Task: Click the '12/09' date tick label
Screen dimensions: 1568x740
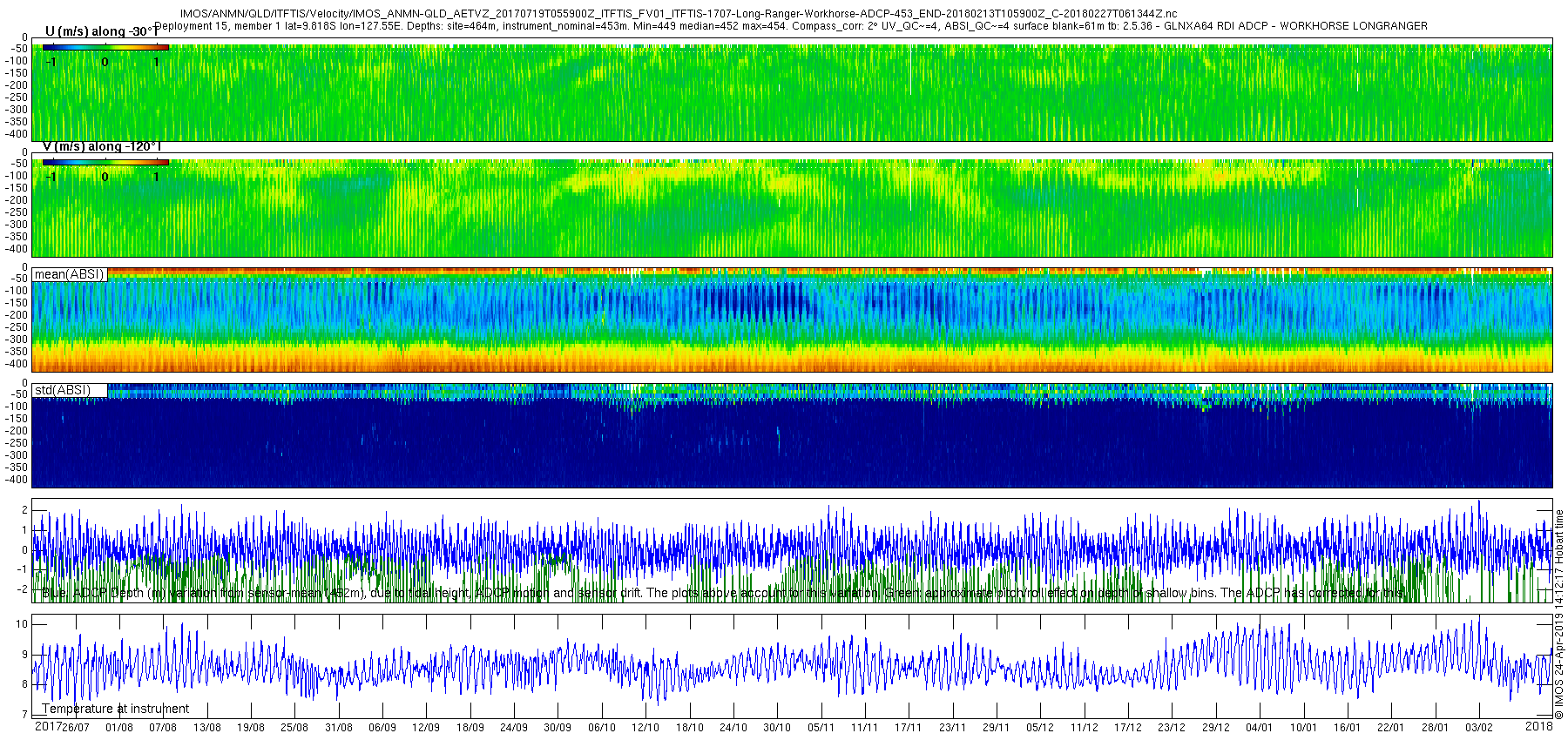Action: 426,728
